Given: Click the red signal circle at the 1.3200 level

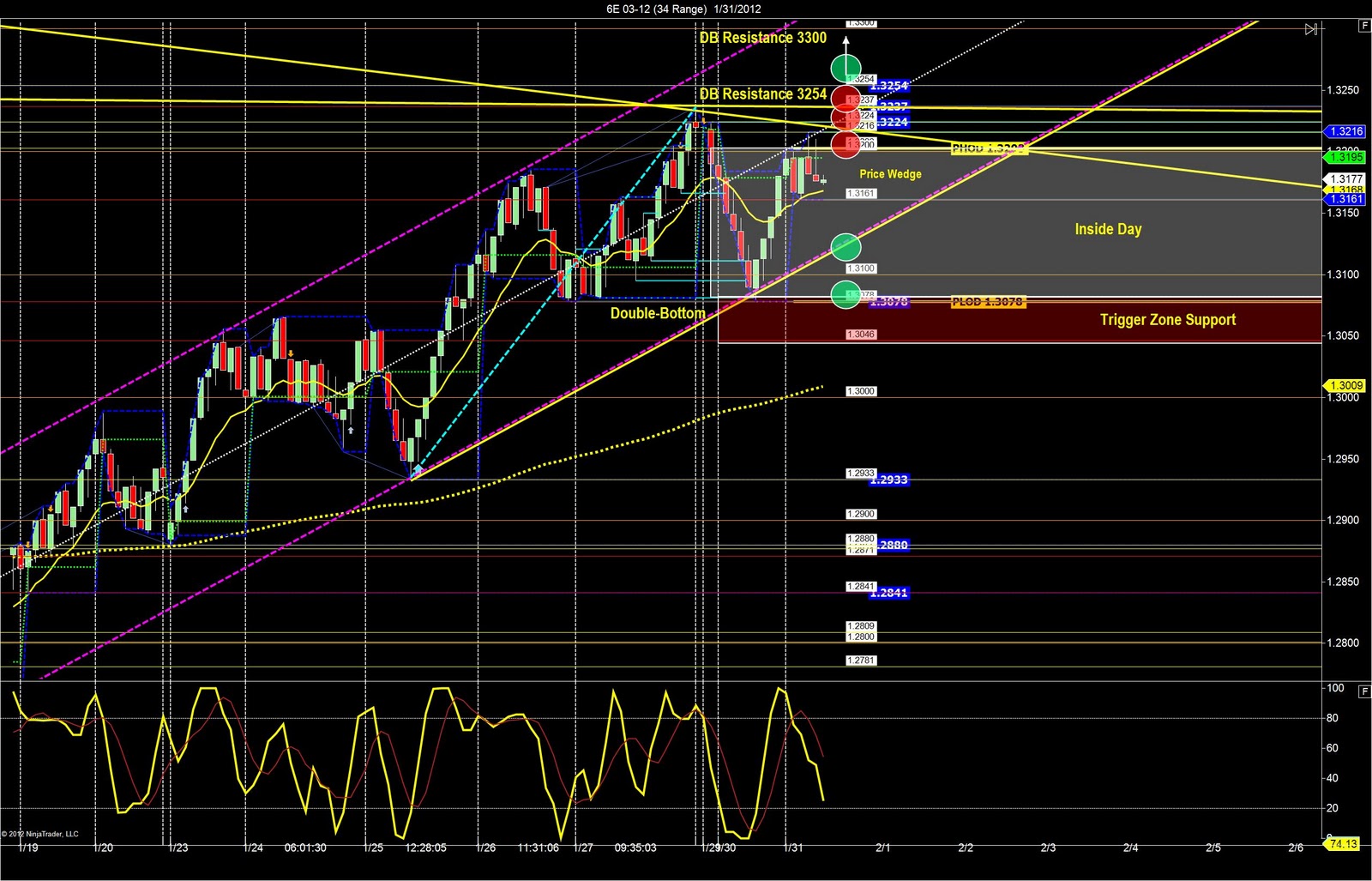Looking at the screenshot, I should pos(846,144).
